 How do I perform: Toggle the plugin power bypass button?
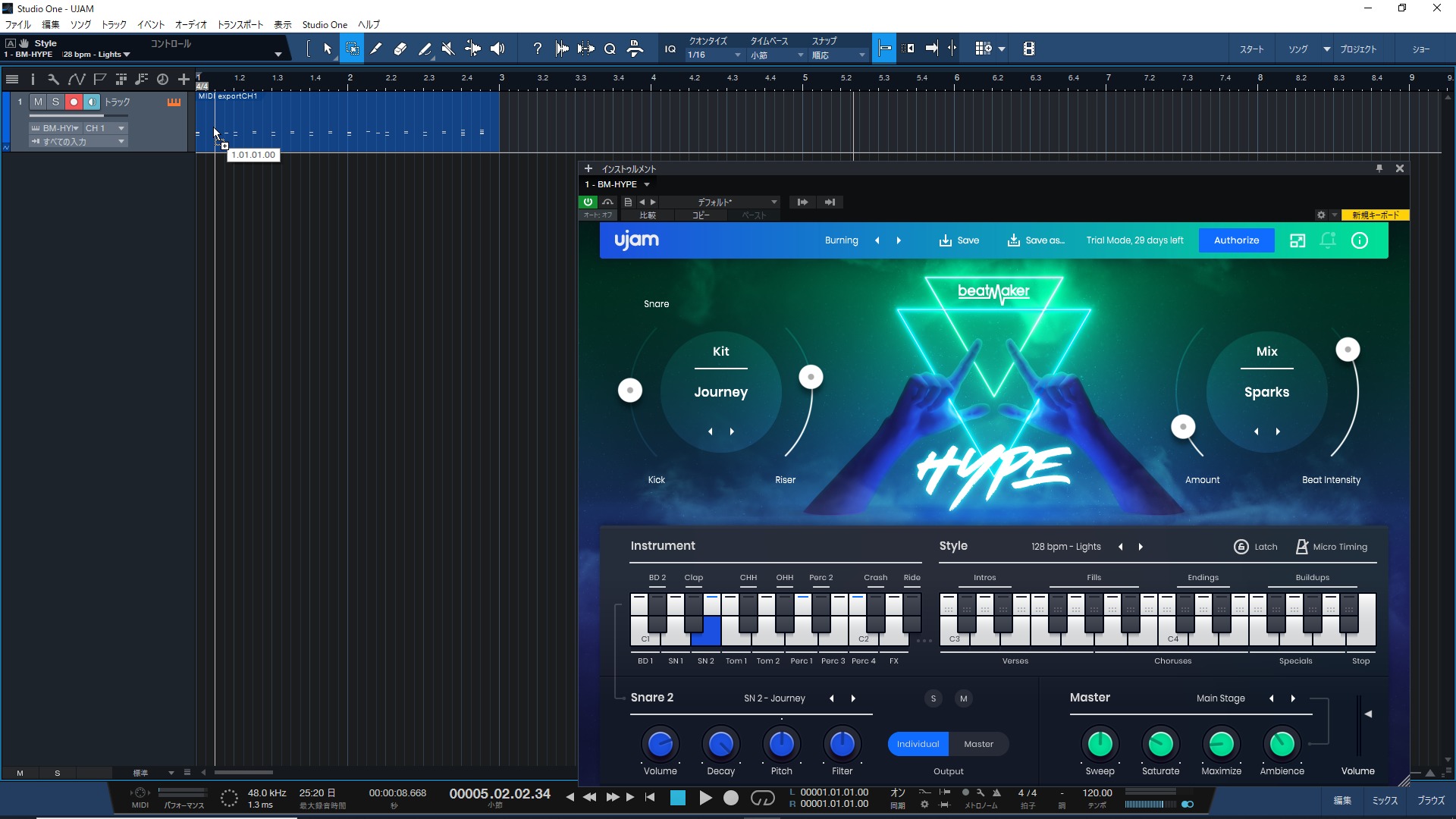588,202
